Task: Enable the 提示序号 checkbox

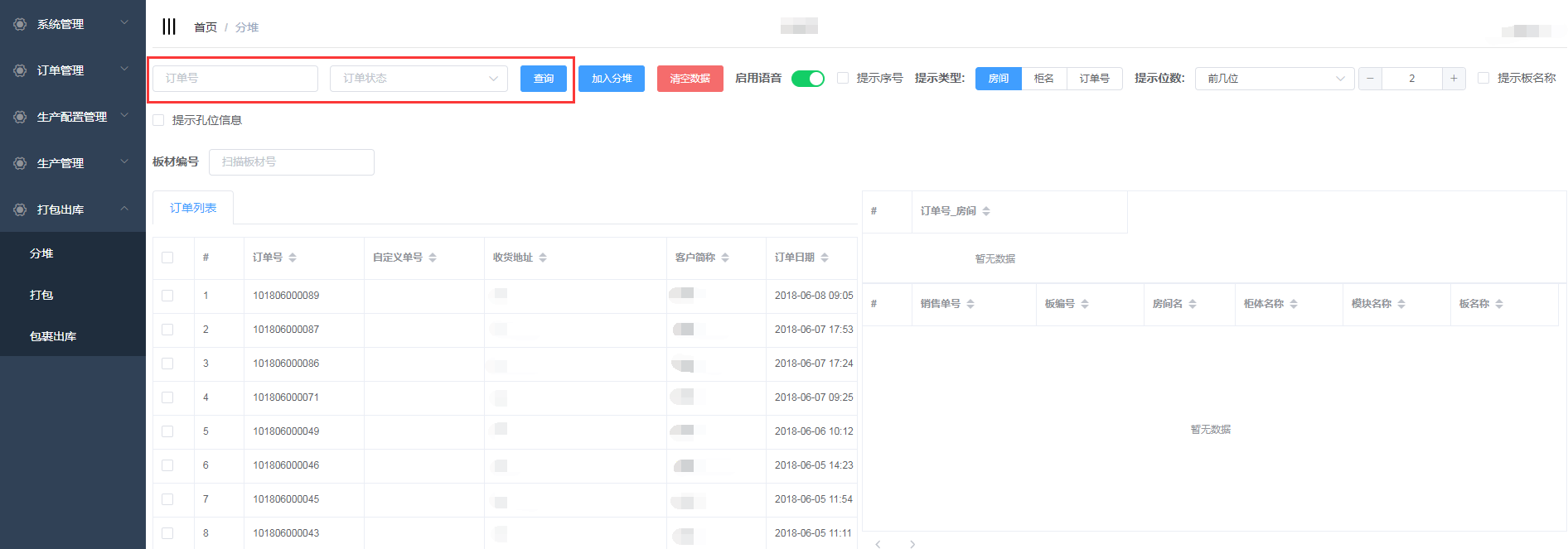Action: pyautogui.click(x=843, y=78)
